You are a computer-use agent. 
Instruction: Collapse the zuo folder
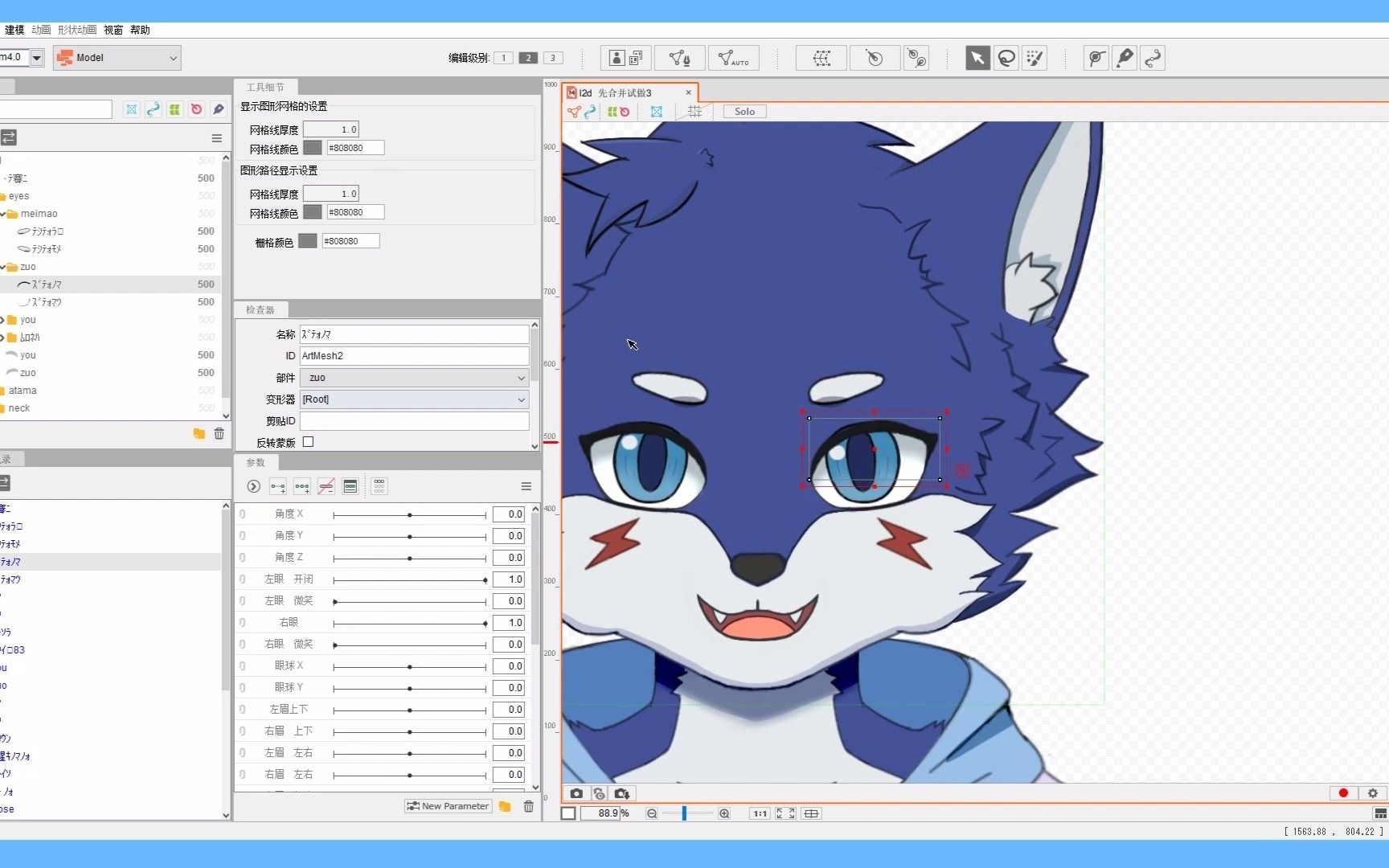pos(3,267)
